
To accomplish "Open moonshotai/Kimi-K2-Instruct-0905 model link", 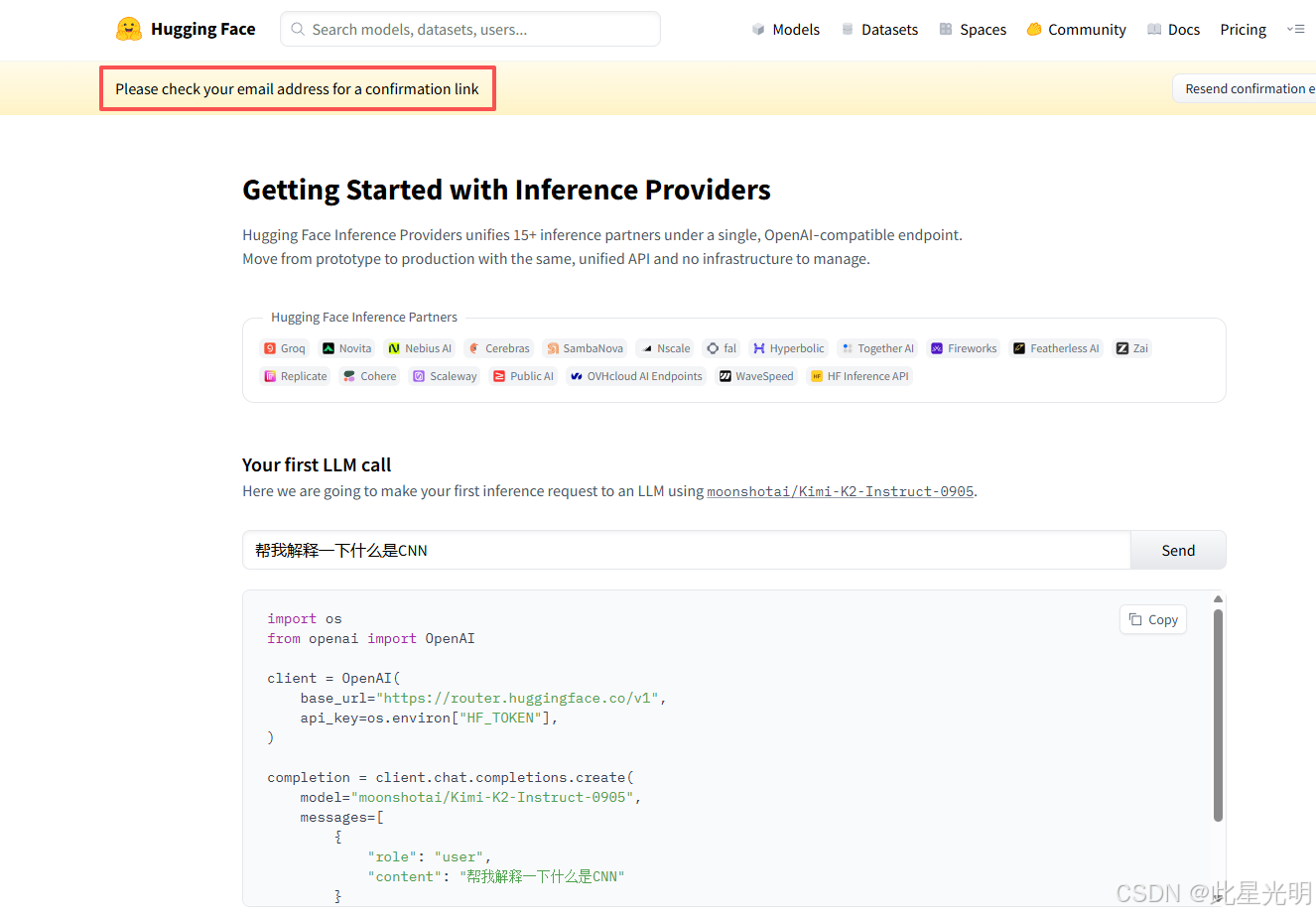I will click(x=840, y=491).
